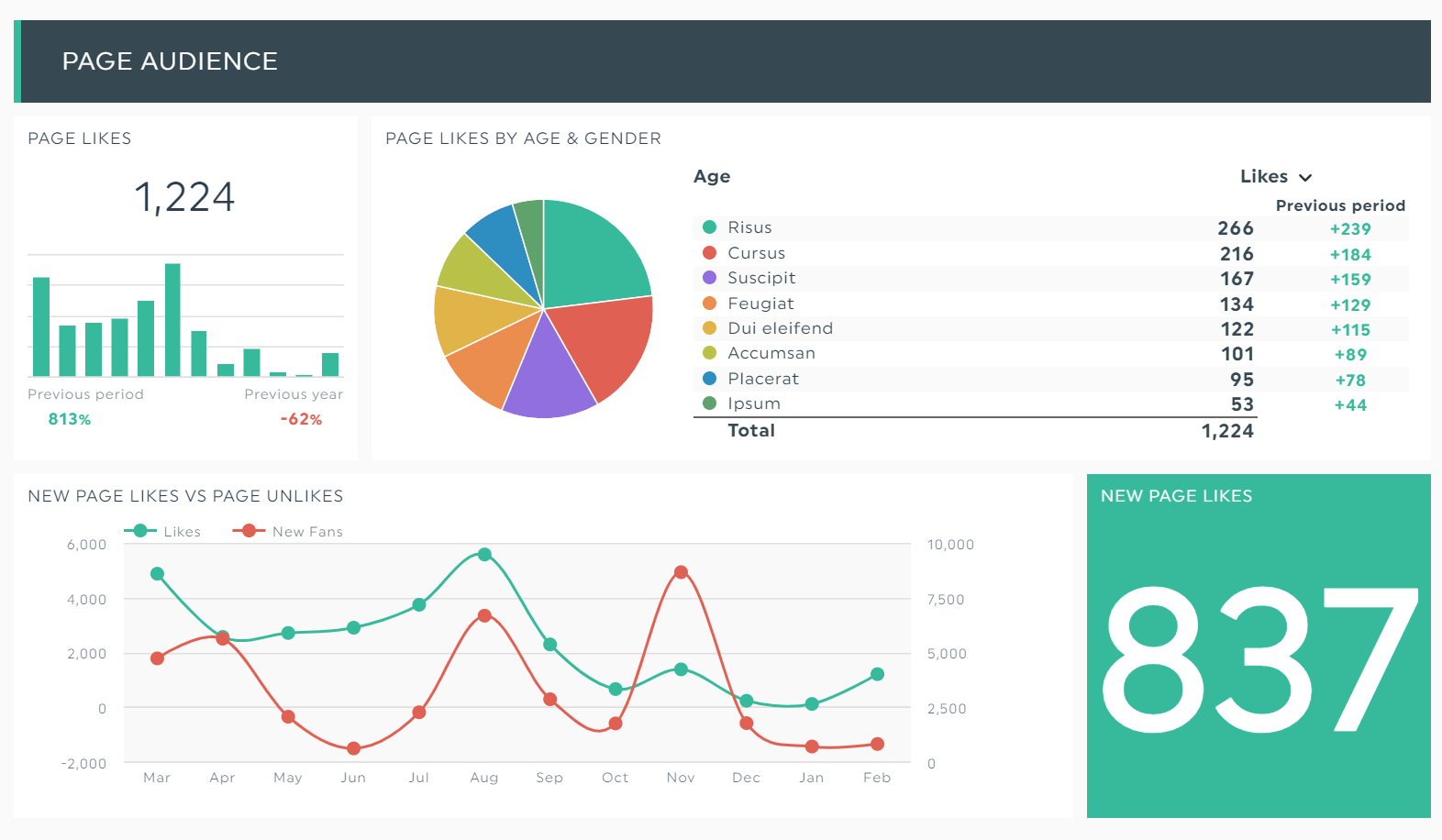This screenshot has width=1442, height=840.
Task: Click the orange dot beside Feugiat
Action: (709, 303)
